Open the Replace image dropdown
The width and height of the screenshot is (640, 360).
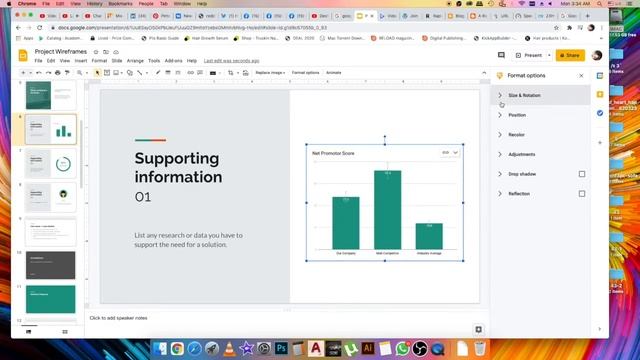coord(270,73)
